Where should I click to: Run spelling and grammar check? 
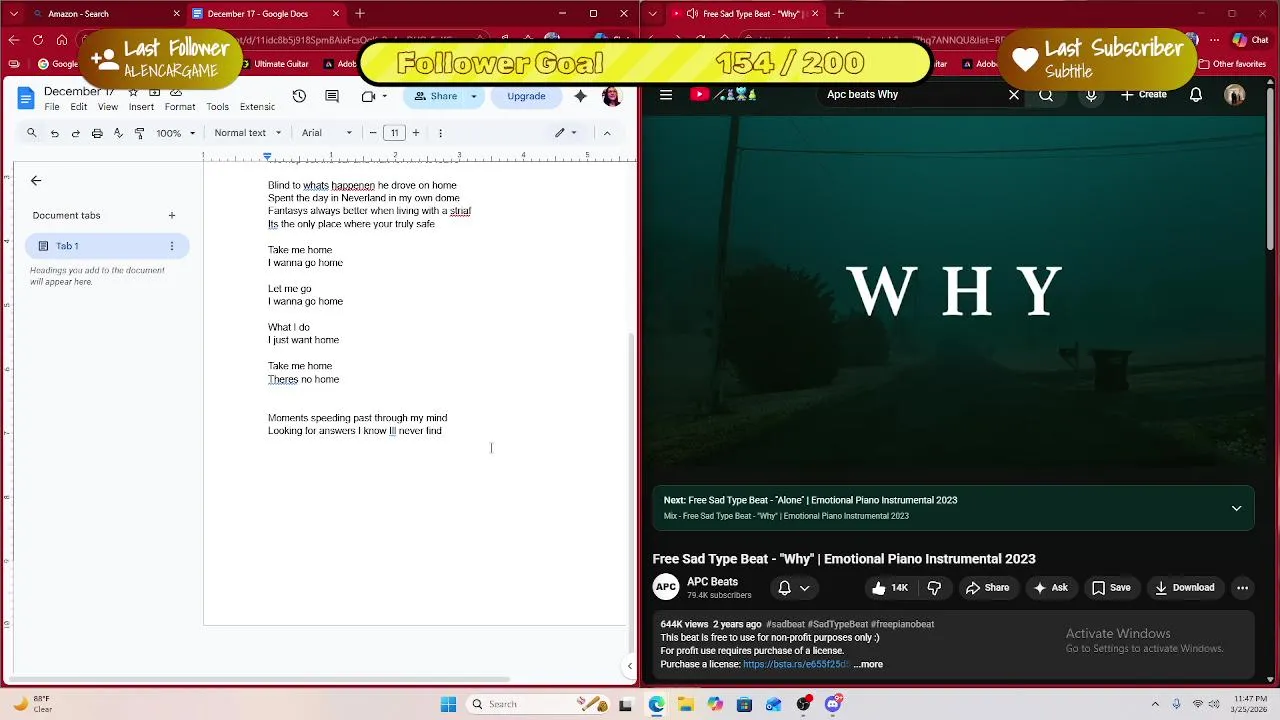point(118,132)
